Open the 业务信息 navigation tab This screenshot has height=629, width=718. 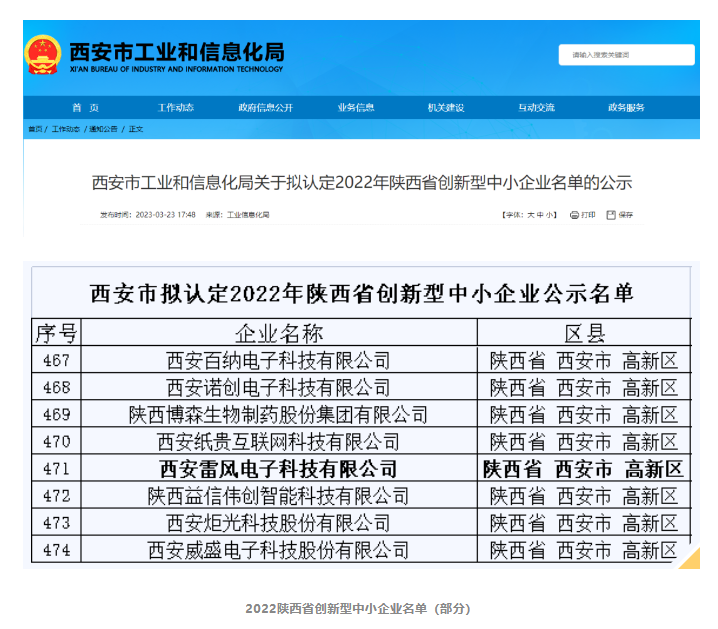[356, 108]
